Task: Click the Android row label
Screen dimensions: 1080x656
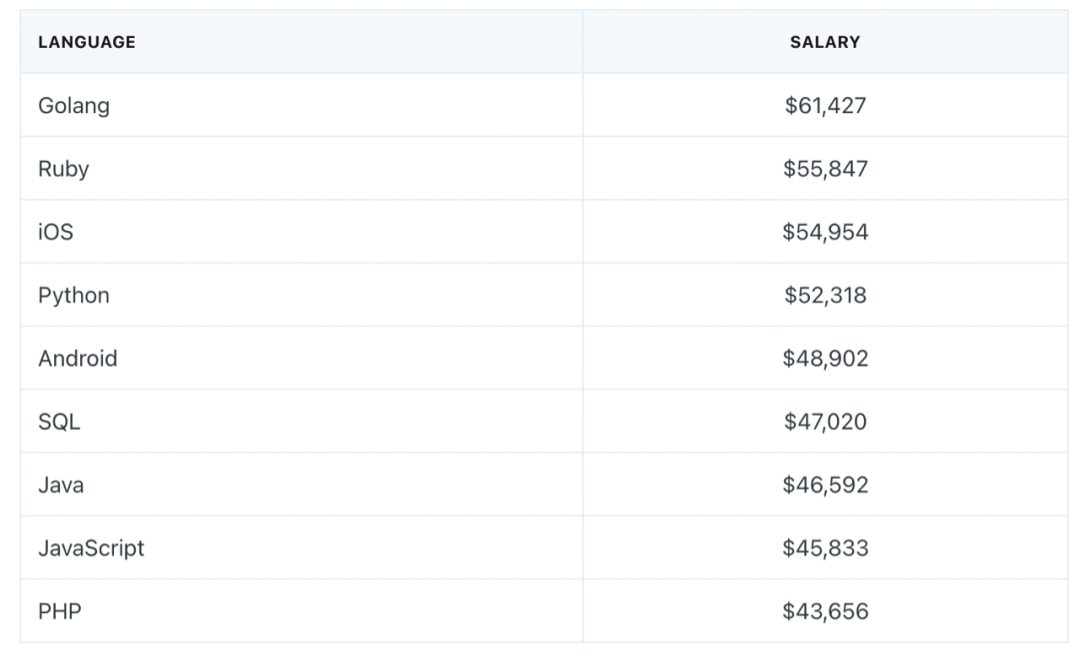Action: pos(78,358)
